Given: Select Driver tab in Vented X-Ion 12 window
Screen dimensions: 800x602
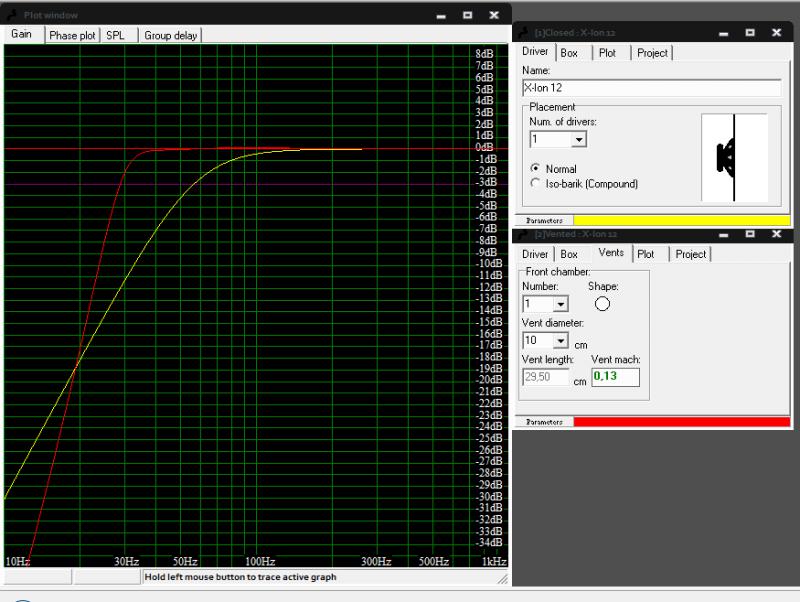Looking at the screenshot, I should (x=535, y=254).
